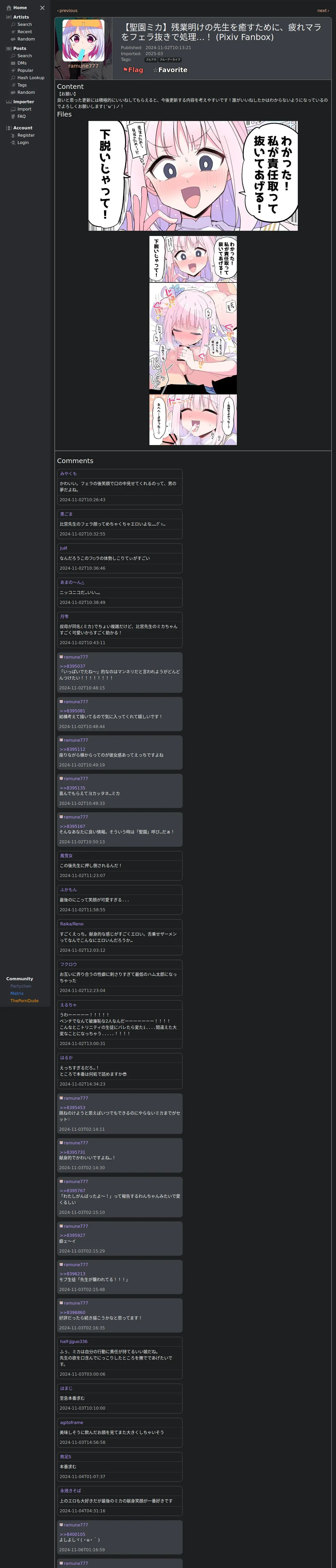Click the Posts section header
The image size is (336, 1568).
coord(20,49)
